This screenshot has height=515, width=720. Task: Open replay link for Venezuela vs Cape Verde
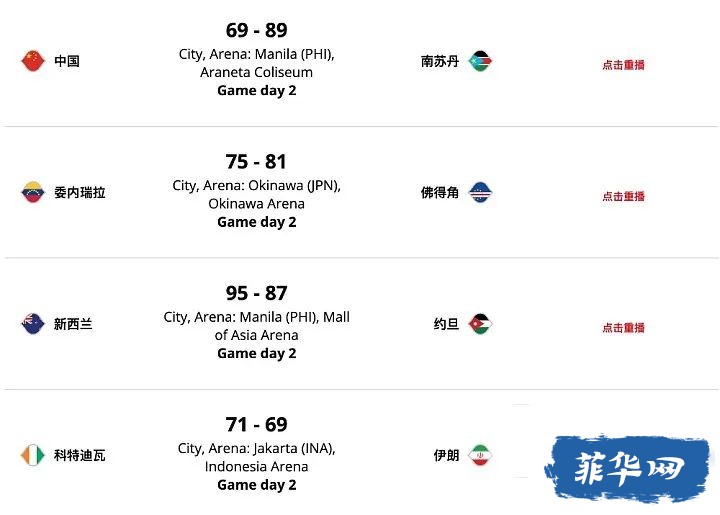(623, 196)
